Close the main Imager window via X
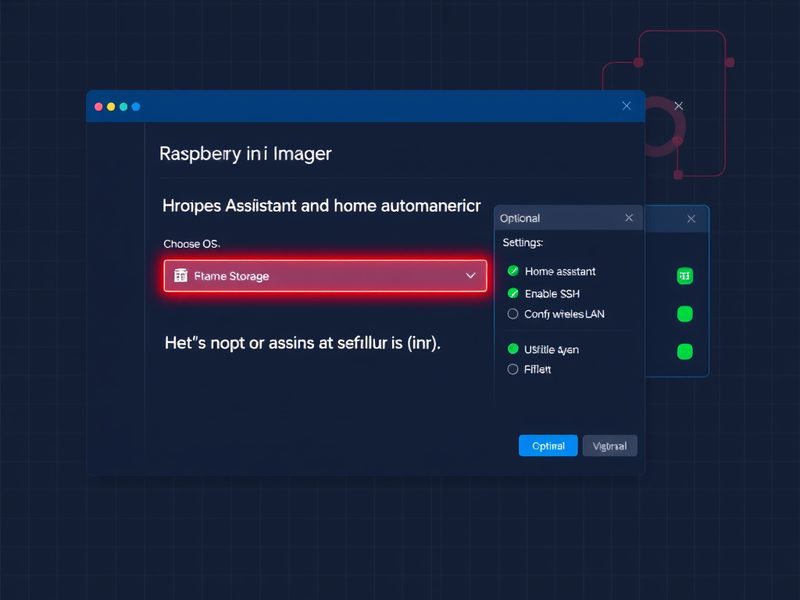The image size is (800, 600). click(x=627, y=106)
